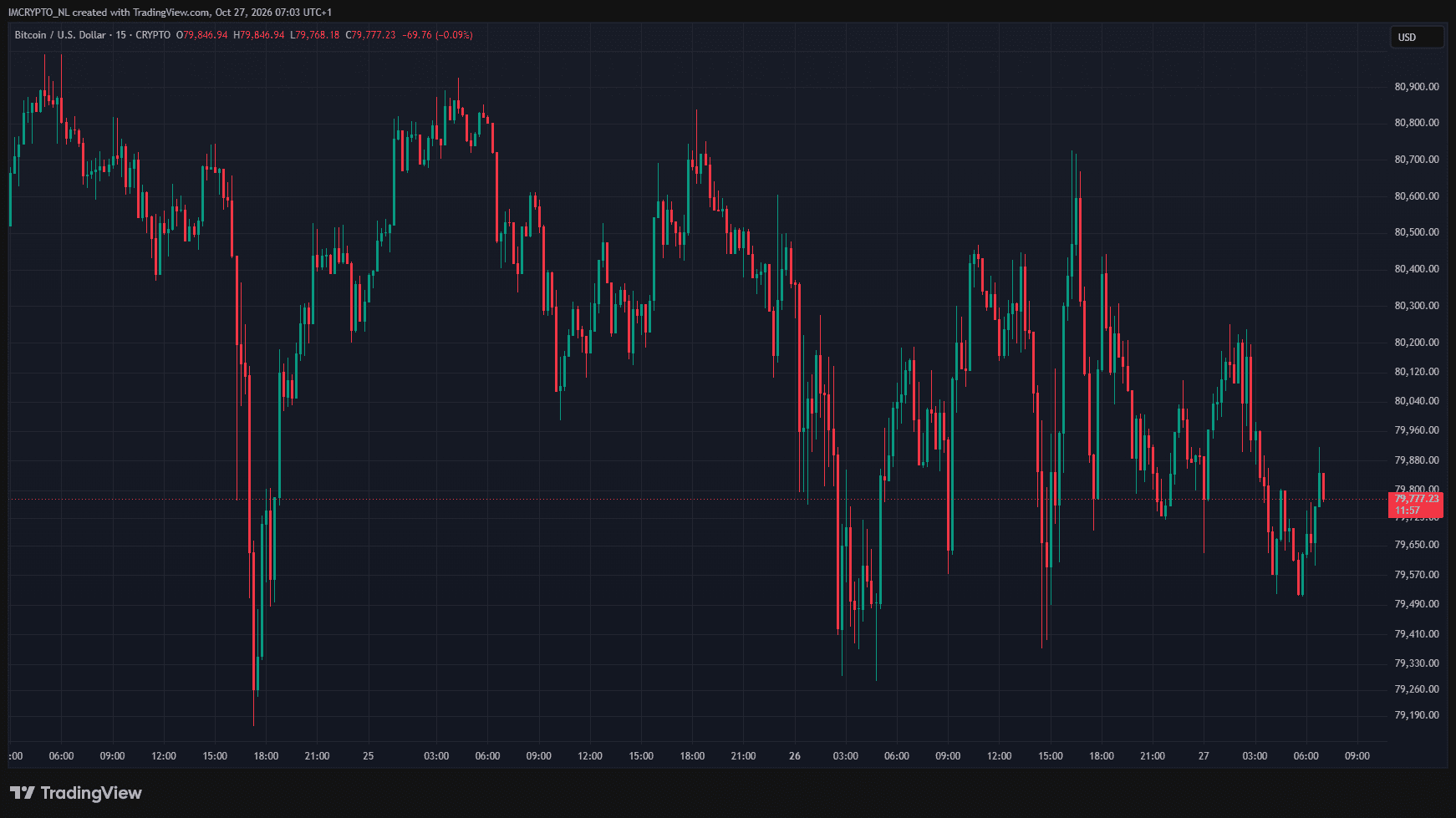The width and height of the screenshot is (1456, 818).
Task: Click the 80,900.00 price axis label
Action: (x=1417, y=87)
